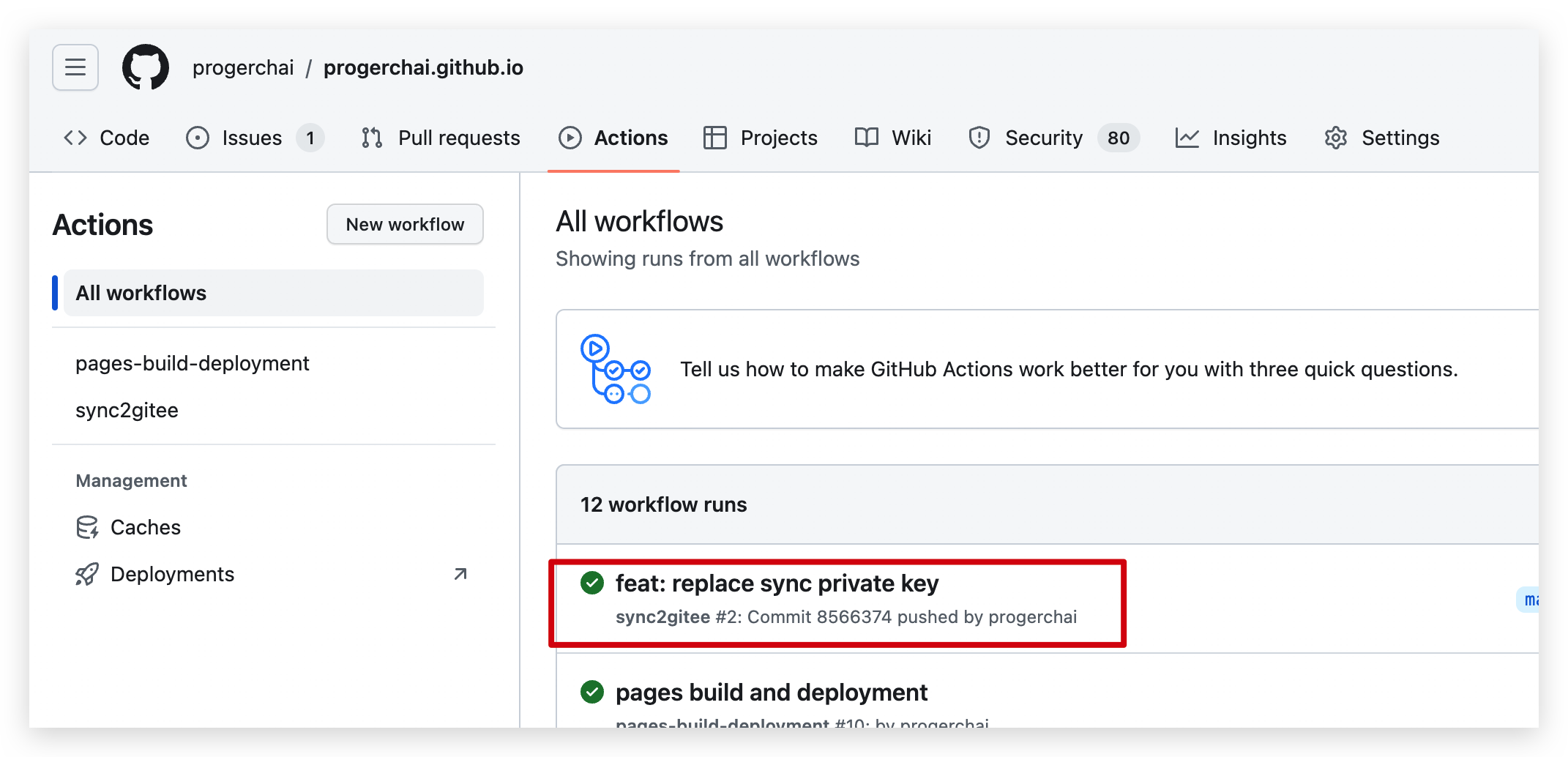Viewport: 1568px width, 757px height.
Task: Click the green success check for pages build run
Action: point(592,692)
